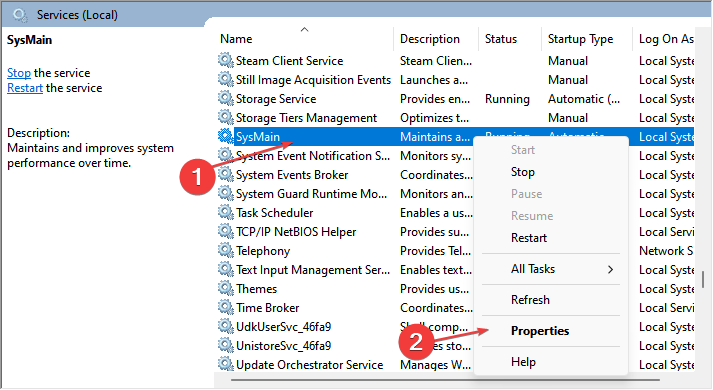Click the Storage Tiers Management gear icon
713x390 pixels.
(x=226, y=117)
